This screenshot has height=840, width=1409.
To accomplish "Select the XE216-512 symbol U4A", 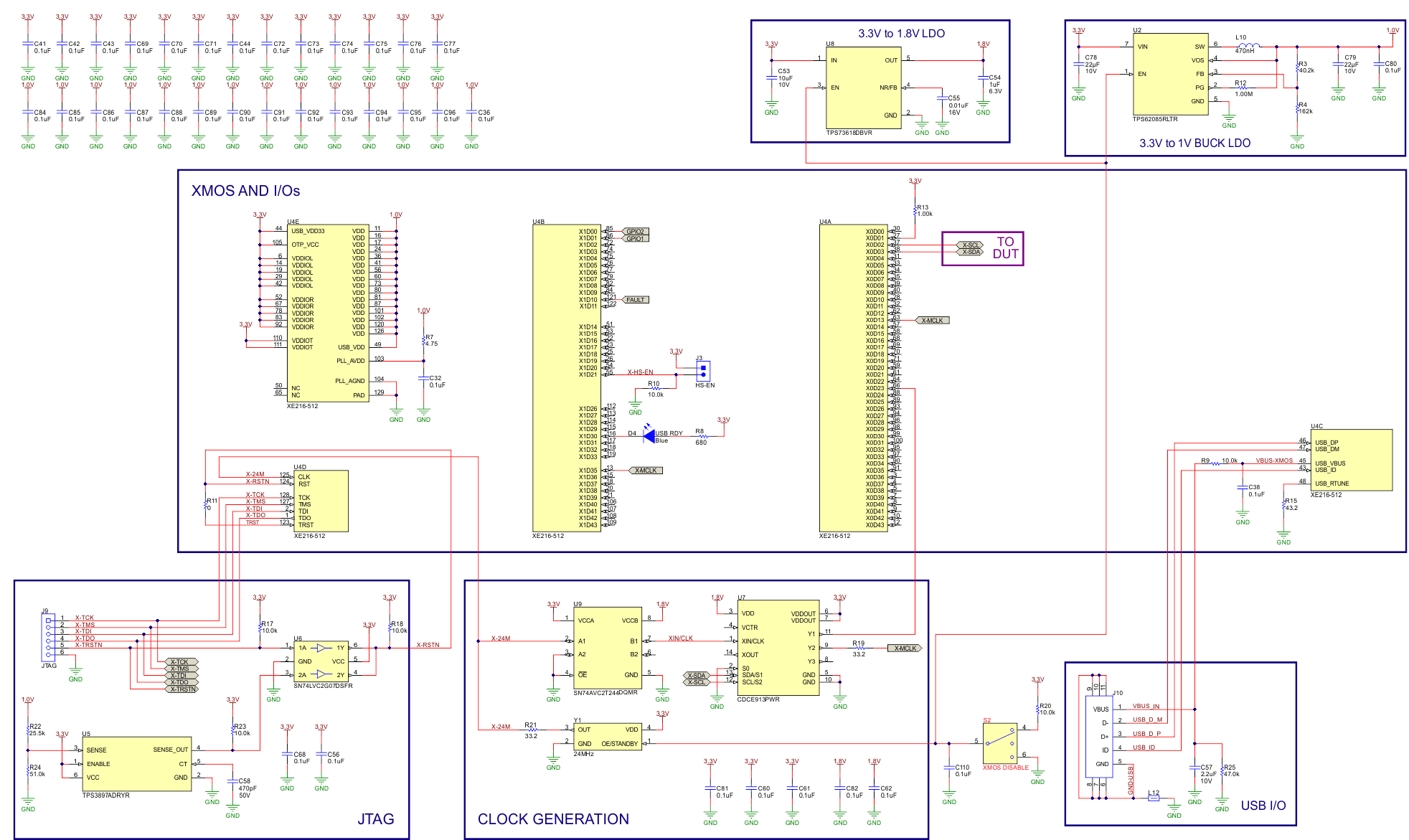I will [x=854, y=377].
